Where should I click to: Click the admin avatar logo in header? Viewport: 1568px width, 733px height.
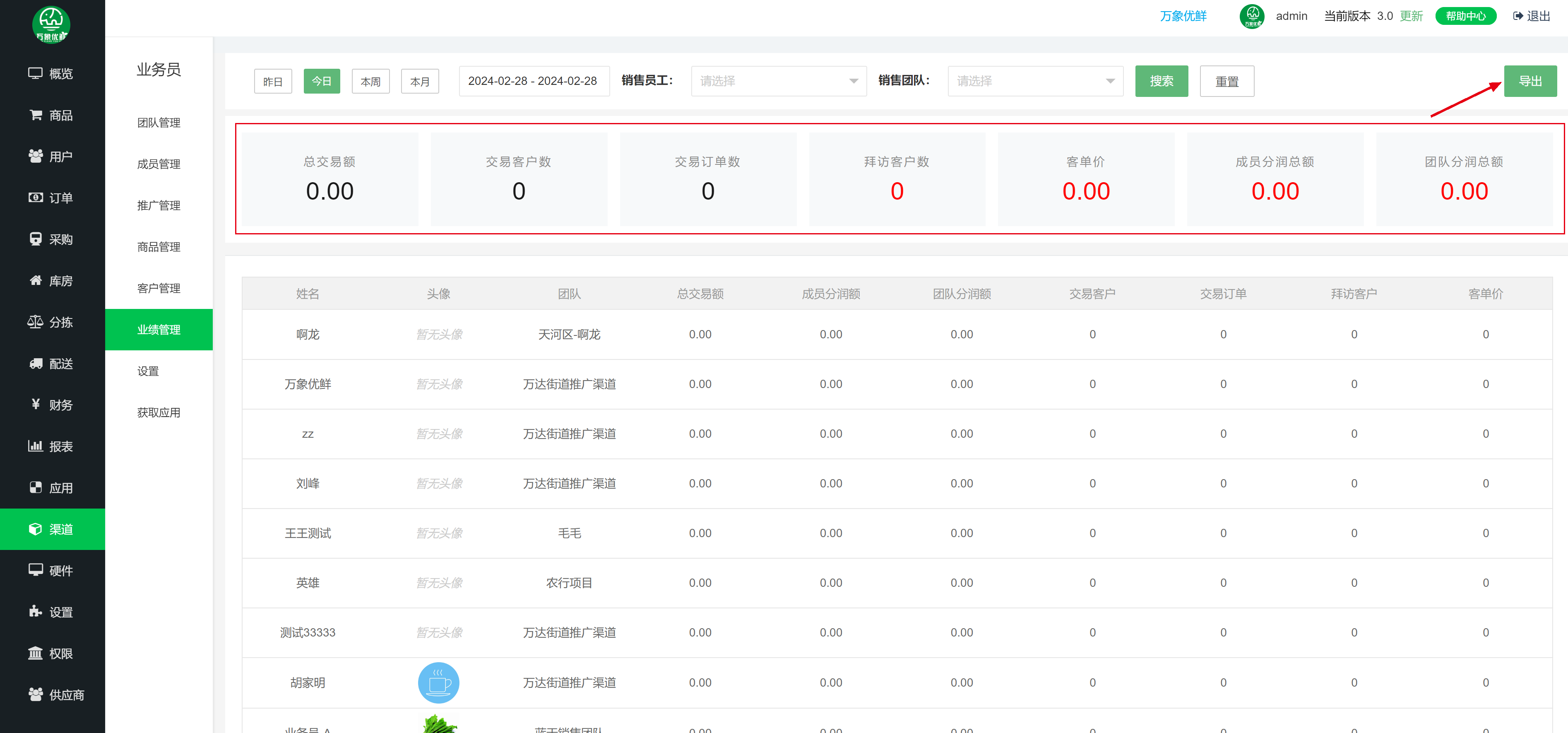coord(1251,16)
